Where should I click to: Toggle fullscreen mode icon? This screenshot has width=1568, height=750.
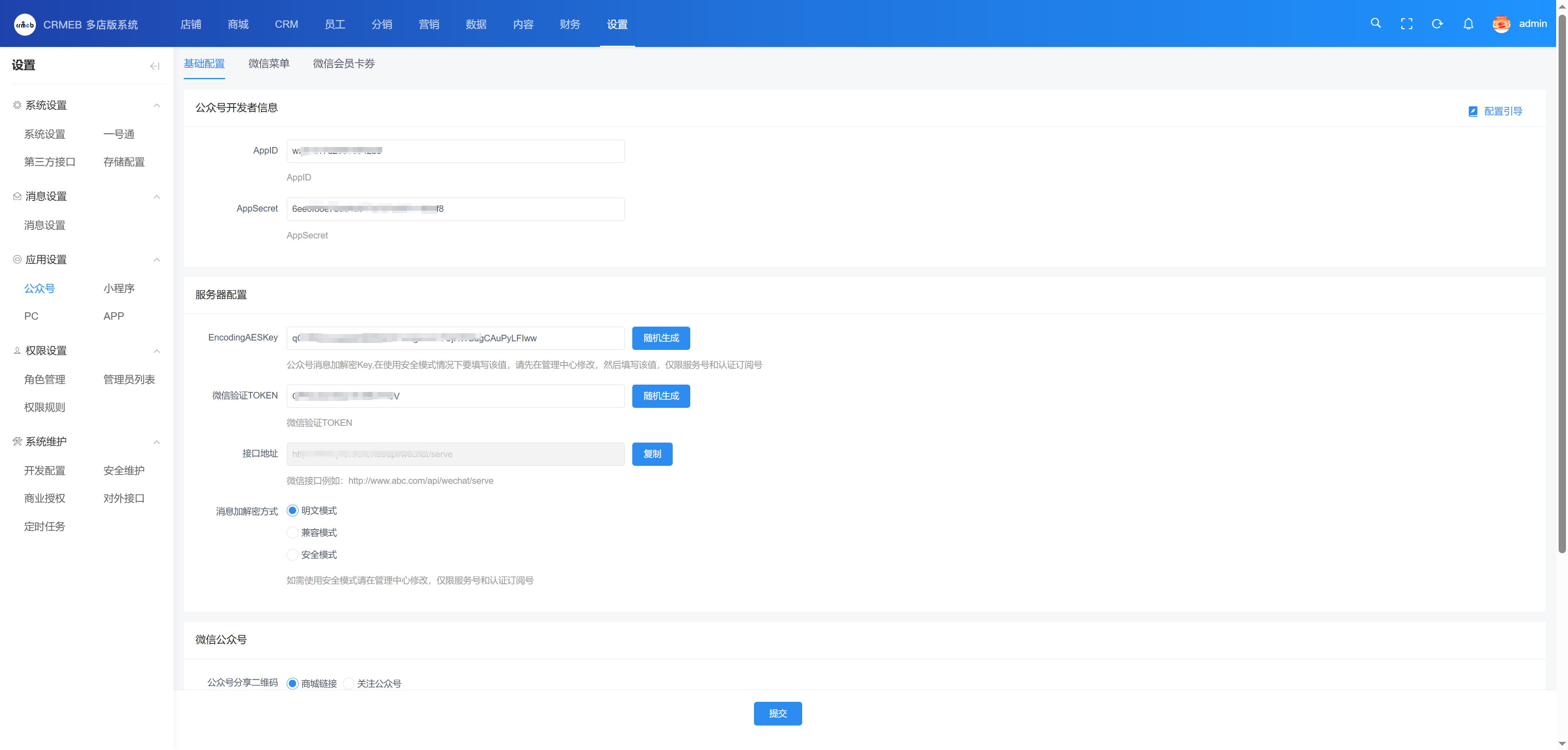point(1406,24)
